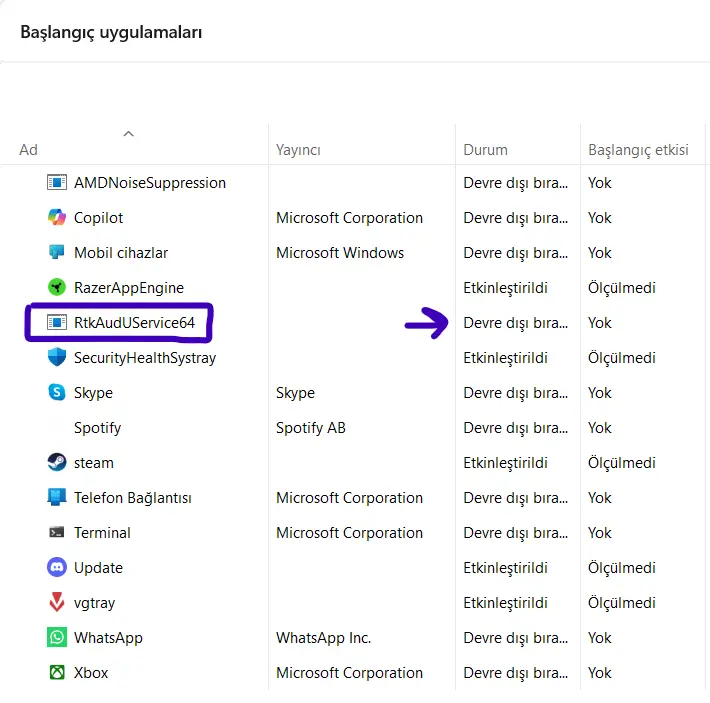
Task: Sort by Başlangıç etkisi column header
Action: (638, 150)
